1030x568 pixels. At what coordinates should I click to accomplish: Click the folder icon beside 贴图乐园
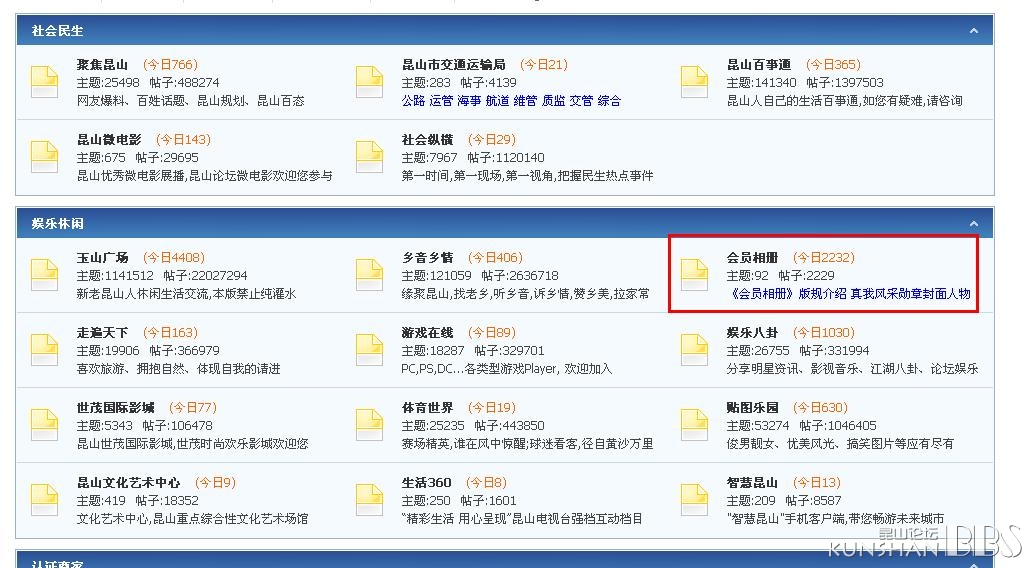(x=694, y=425)
